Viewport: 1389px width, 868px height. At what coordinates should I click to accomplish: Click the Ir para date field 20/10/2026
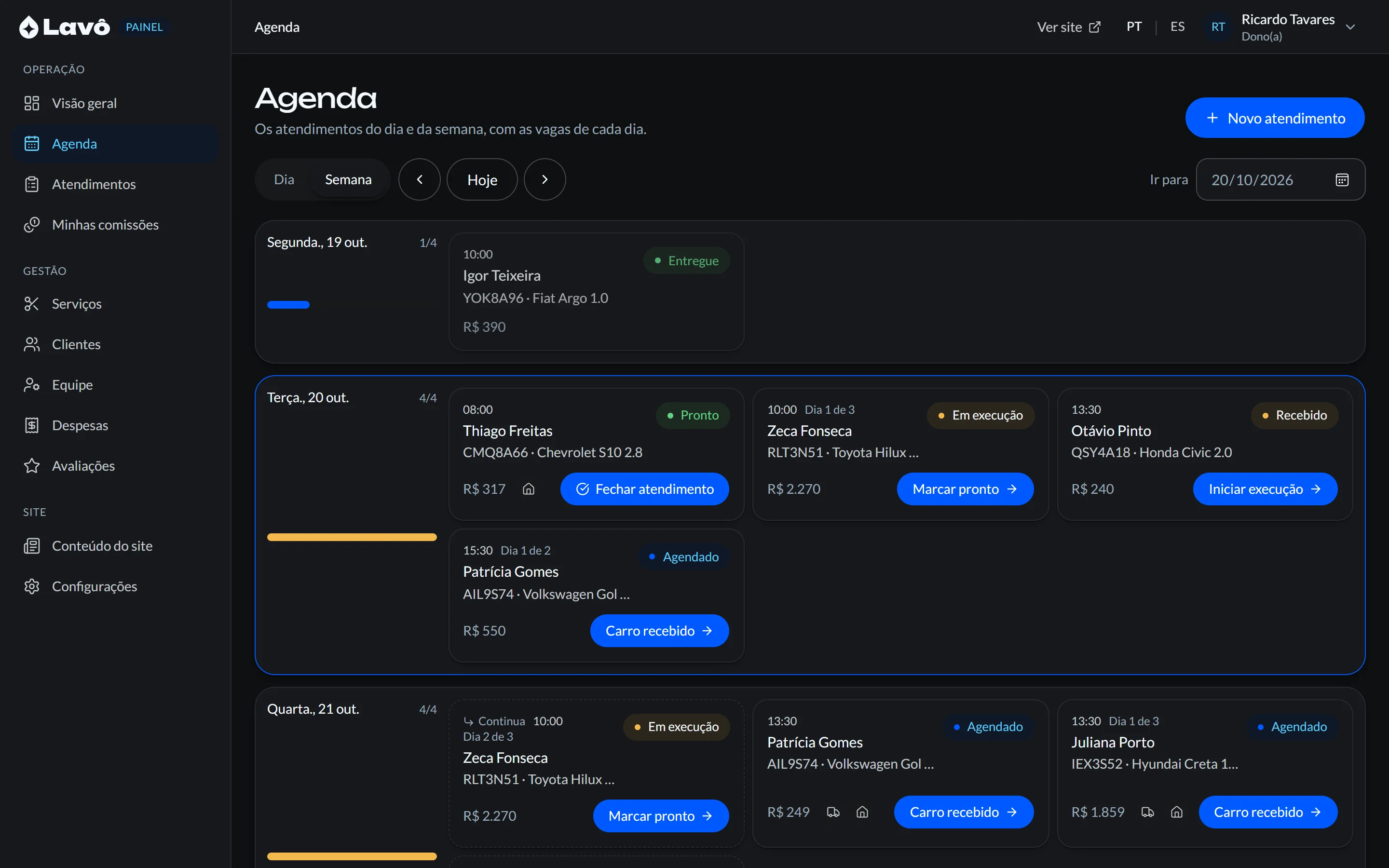pyautogui.click(x=1280, y=180)
